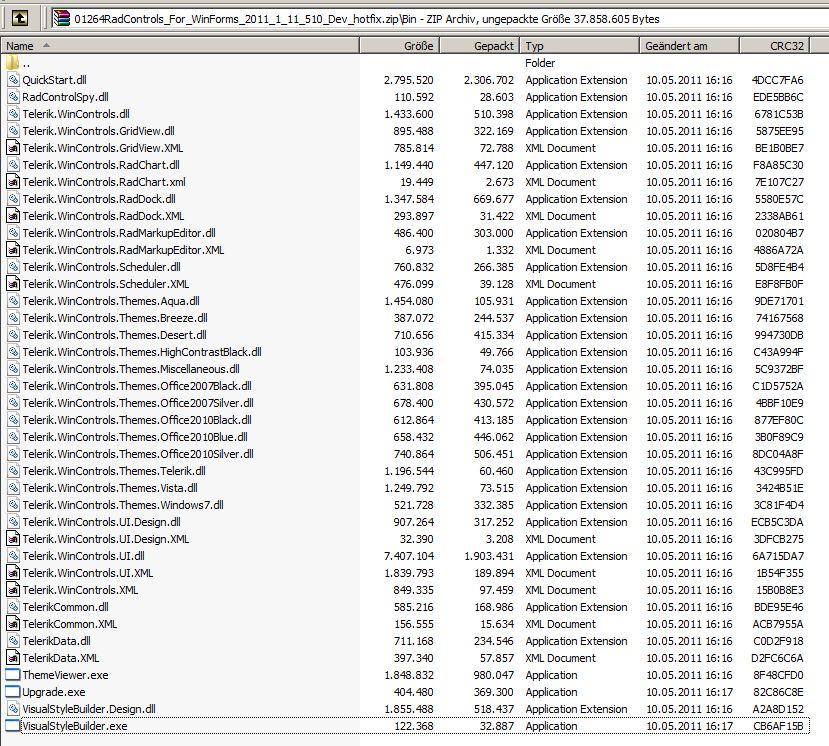Click the Telerik.WinControls.UI.XML document icon
This screenshot has width=829, height=746.
point(13,573)
